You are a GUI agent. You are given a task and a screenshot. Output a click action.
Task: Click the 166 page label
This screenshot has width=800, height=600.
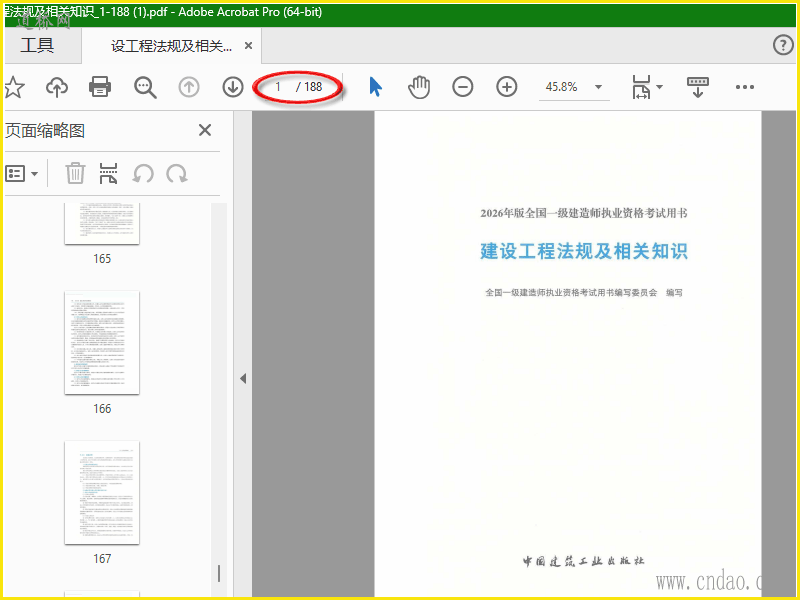[102, 409]
